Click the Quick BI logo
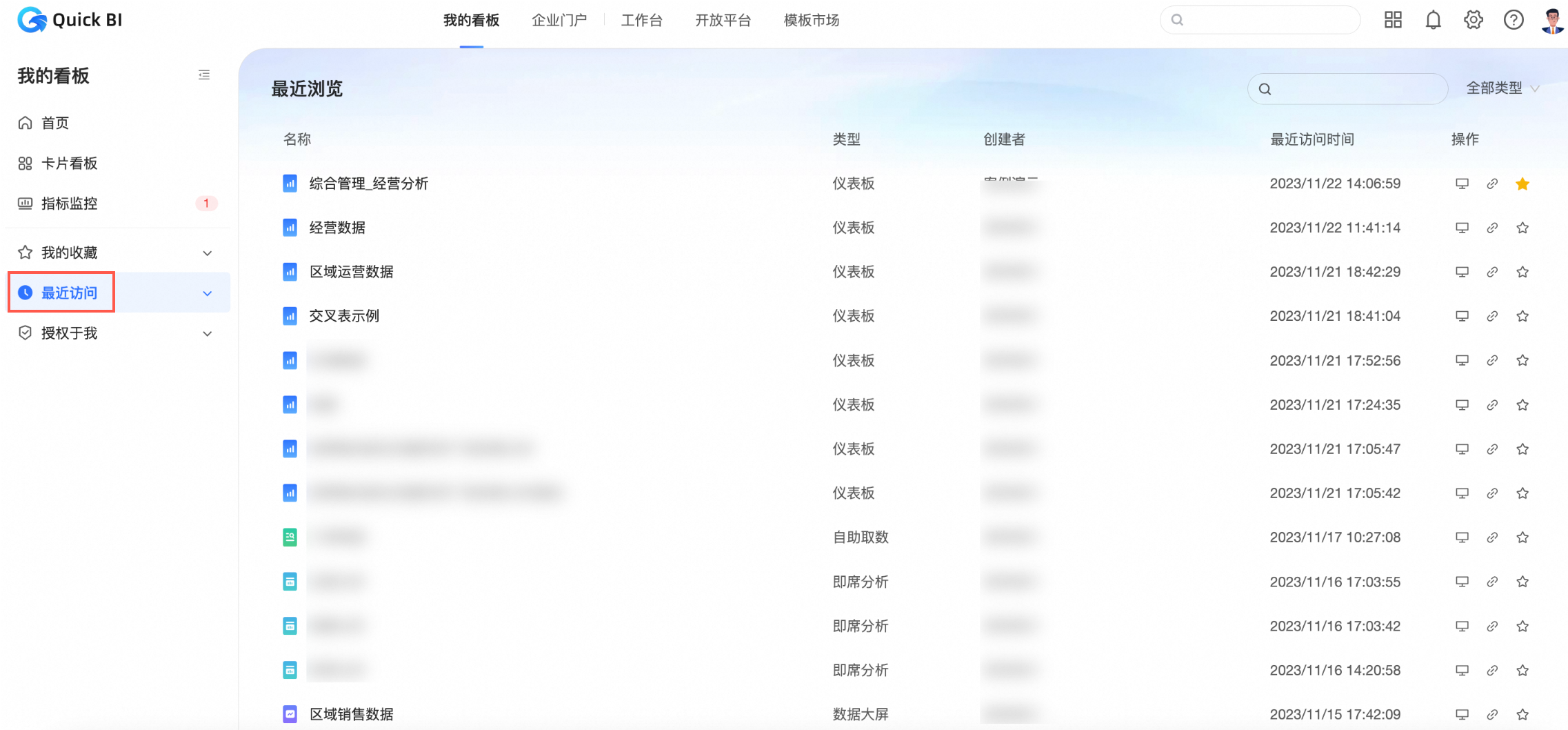 point(70,20)
